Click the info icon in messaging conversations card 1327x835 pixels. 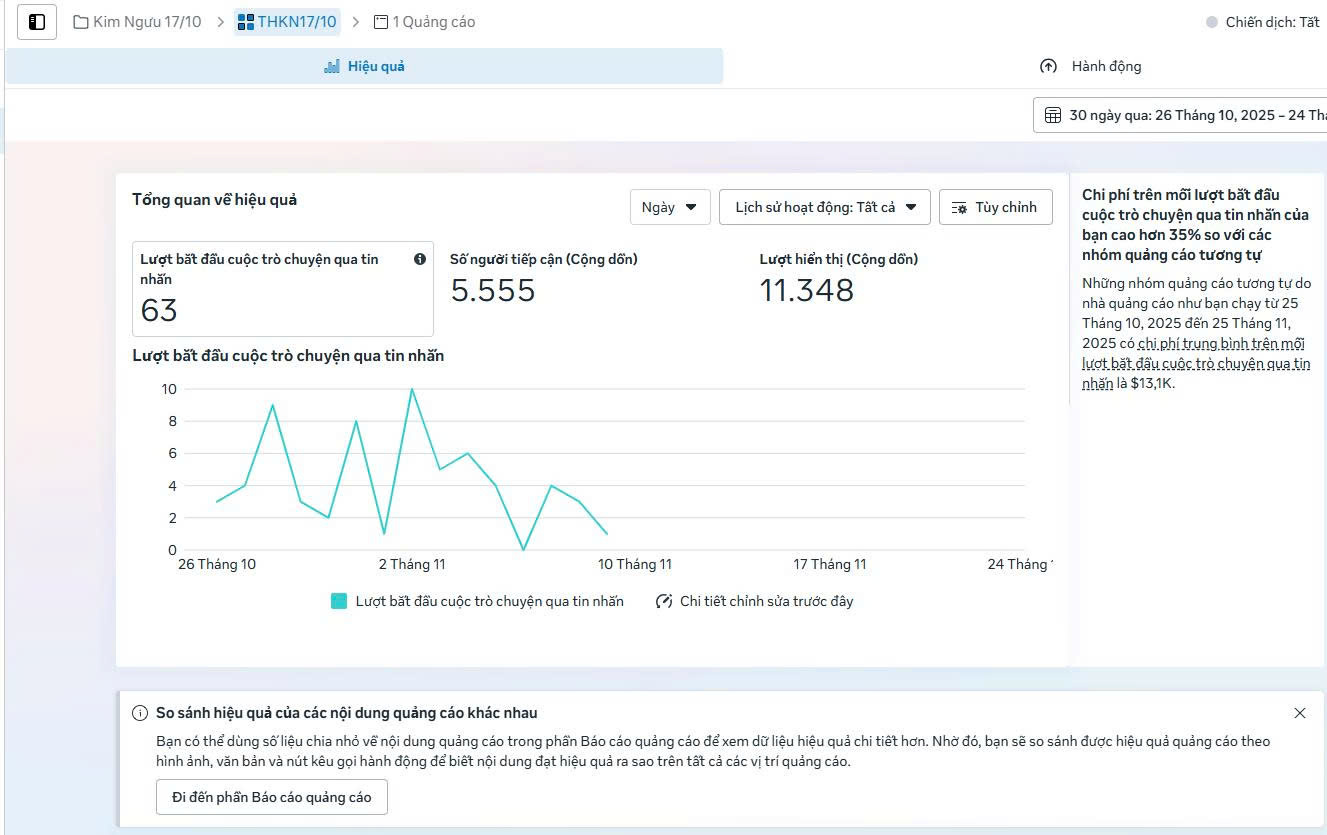click(x=420, y=259)
